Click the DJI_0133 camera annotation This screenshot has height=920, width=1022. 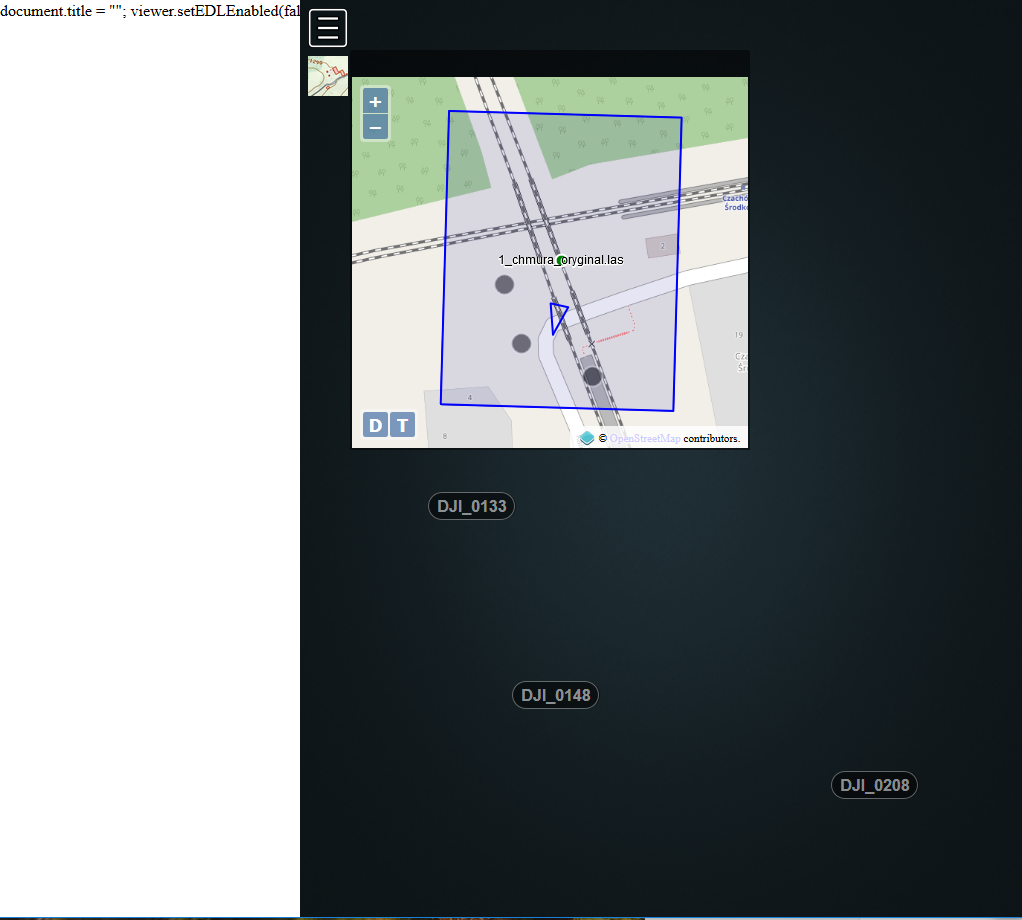click(x=471, y=505)
